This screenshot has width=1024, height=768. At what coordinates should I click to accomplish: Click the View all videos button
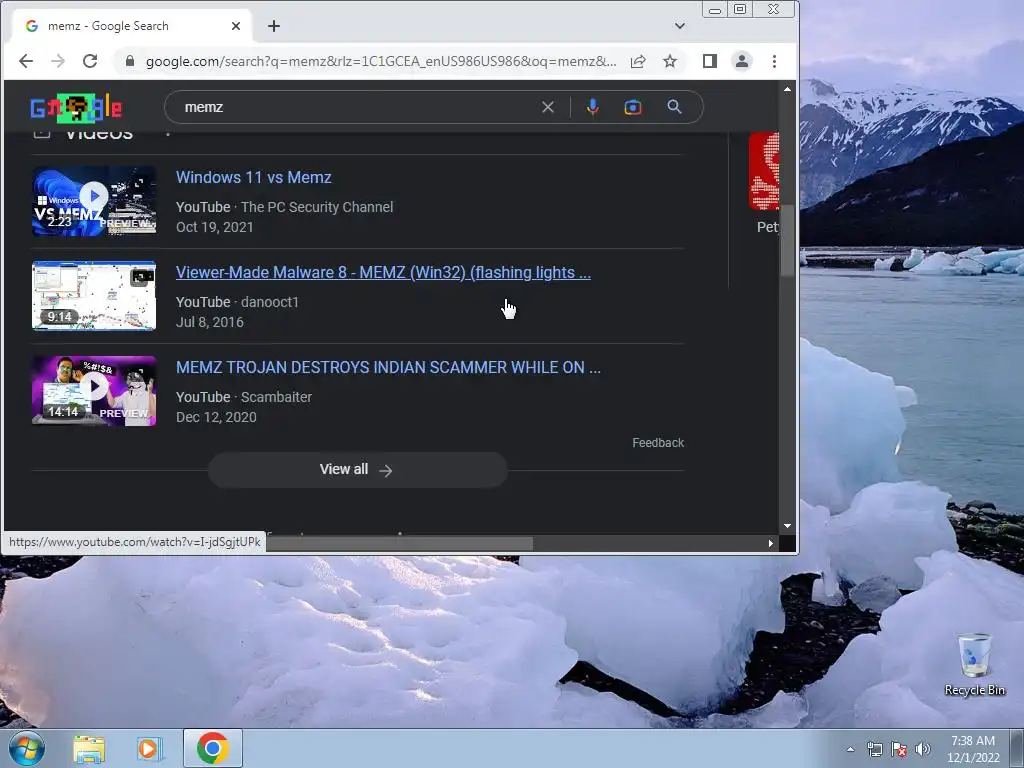[x=357, y=470]
